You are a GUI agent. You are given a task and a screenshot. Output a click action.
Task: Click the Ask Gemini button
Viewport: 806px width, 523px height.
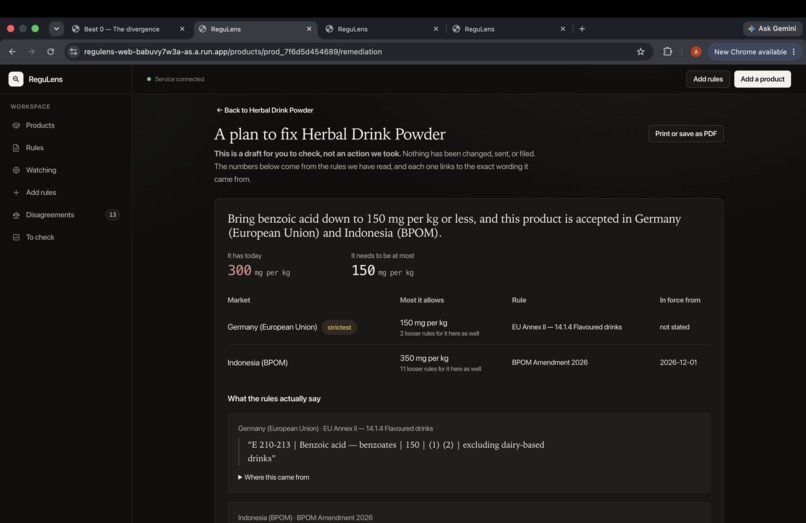pos(772,29)
